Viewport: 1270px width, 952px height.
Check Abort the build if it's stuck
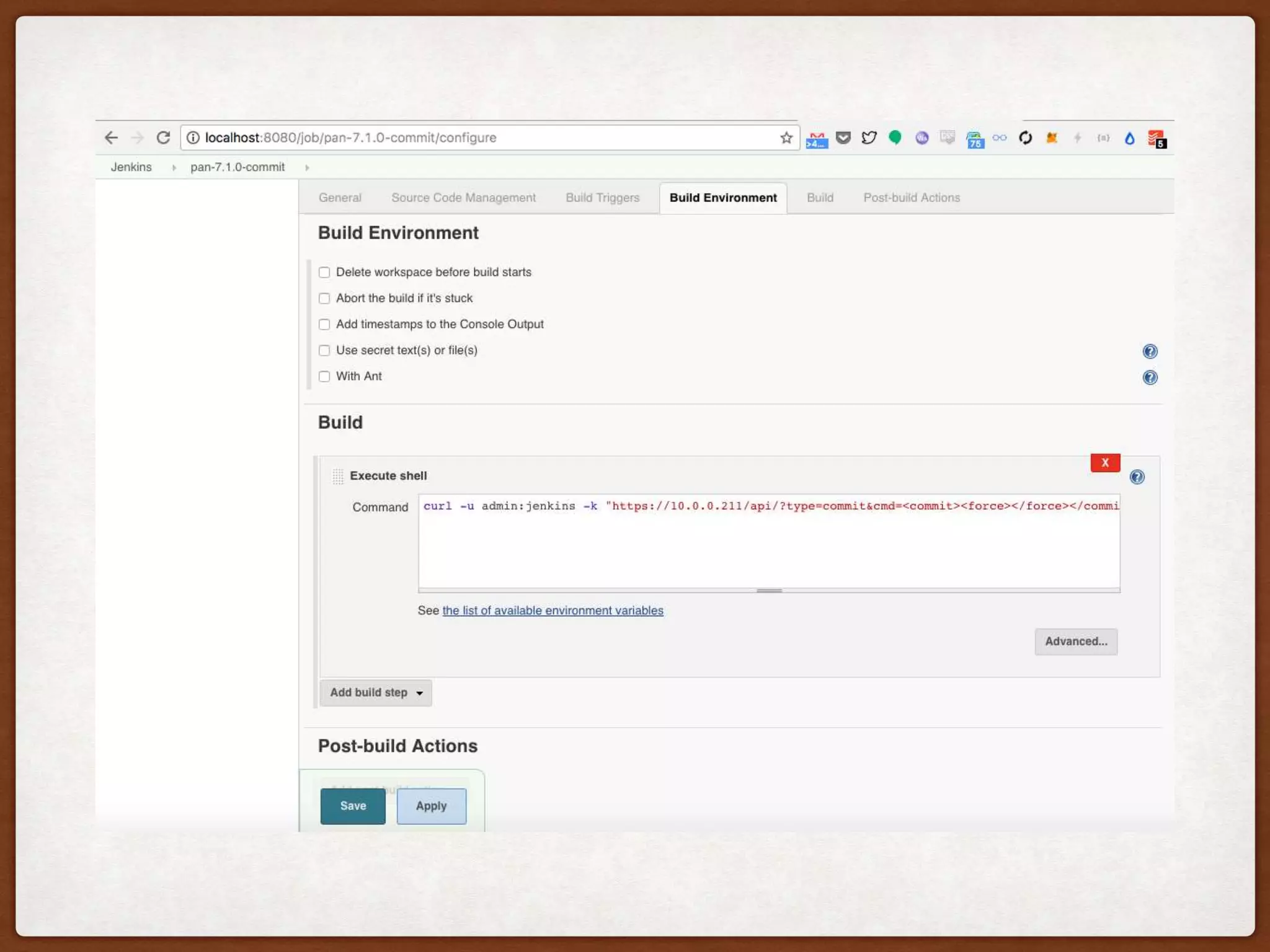click(324, 298)
